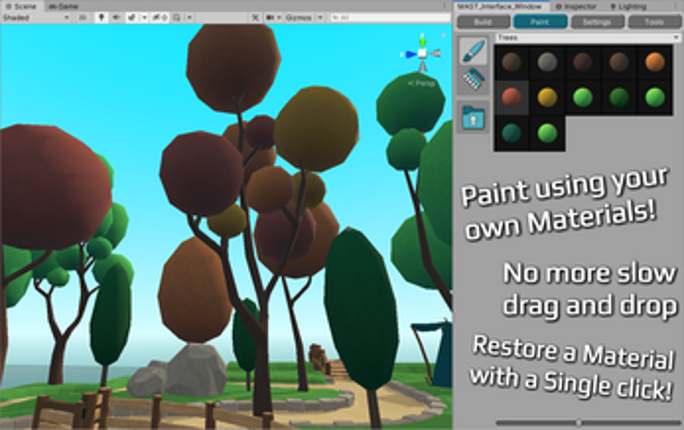
Task: Toggle scene audio icon in toolbar
Action: pyautogui.click(x=116, y=17)
